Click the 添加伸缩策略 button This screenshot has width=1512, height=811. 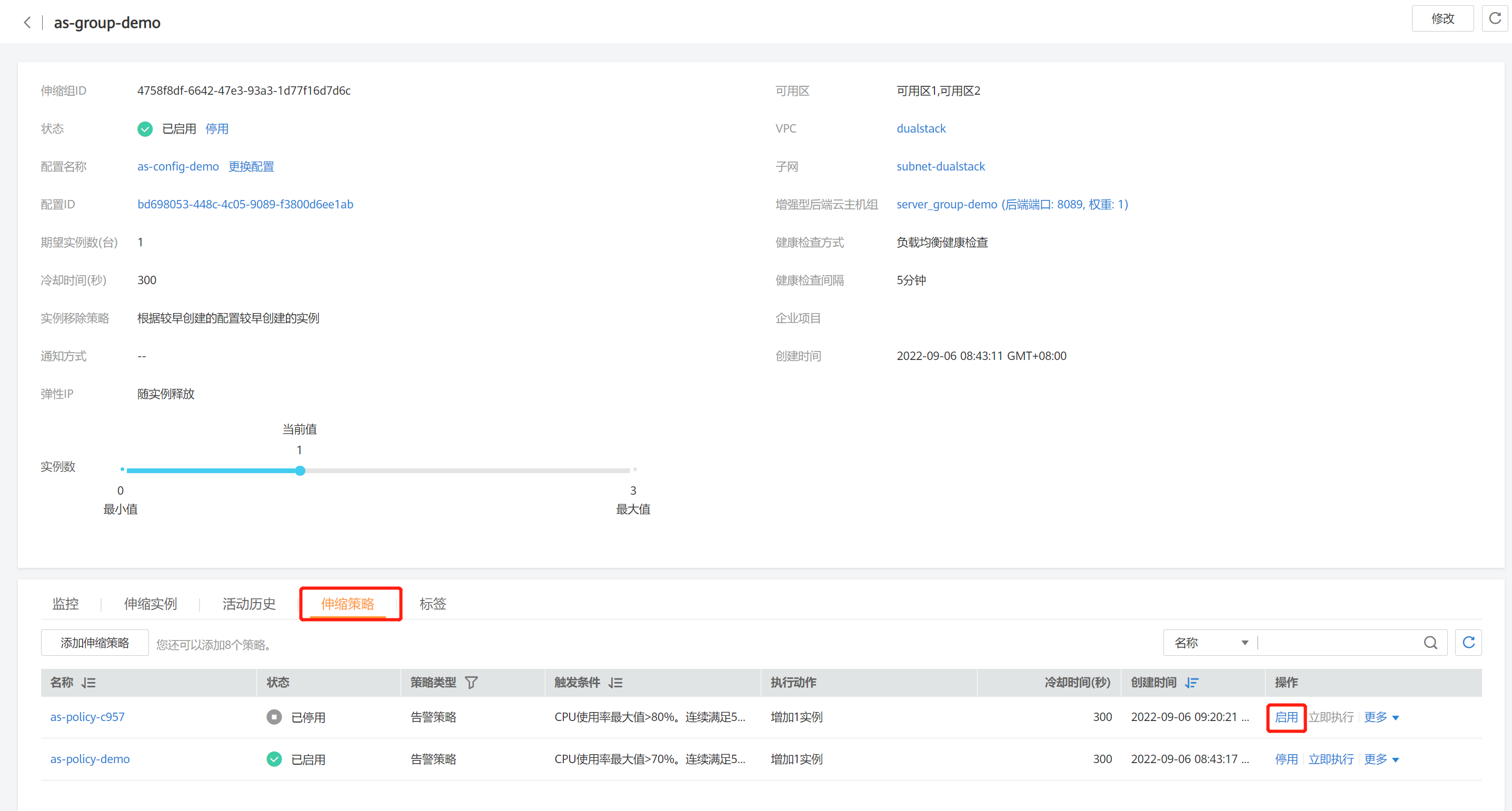click(95, 643)
